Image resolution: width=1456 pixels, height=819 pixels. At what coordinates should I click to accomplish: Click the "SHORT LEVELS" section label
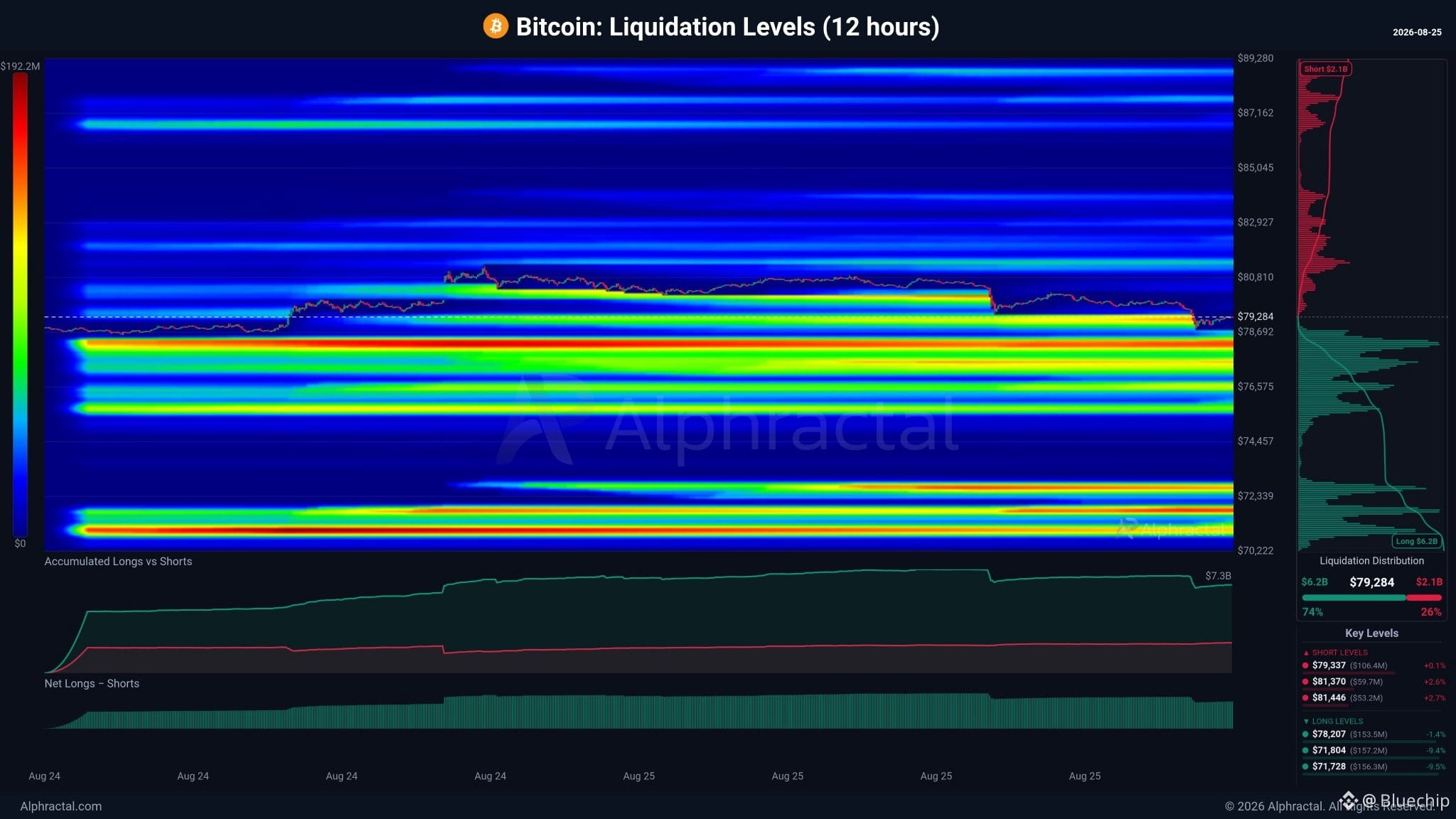point(1339,653)
